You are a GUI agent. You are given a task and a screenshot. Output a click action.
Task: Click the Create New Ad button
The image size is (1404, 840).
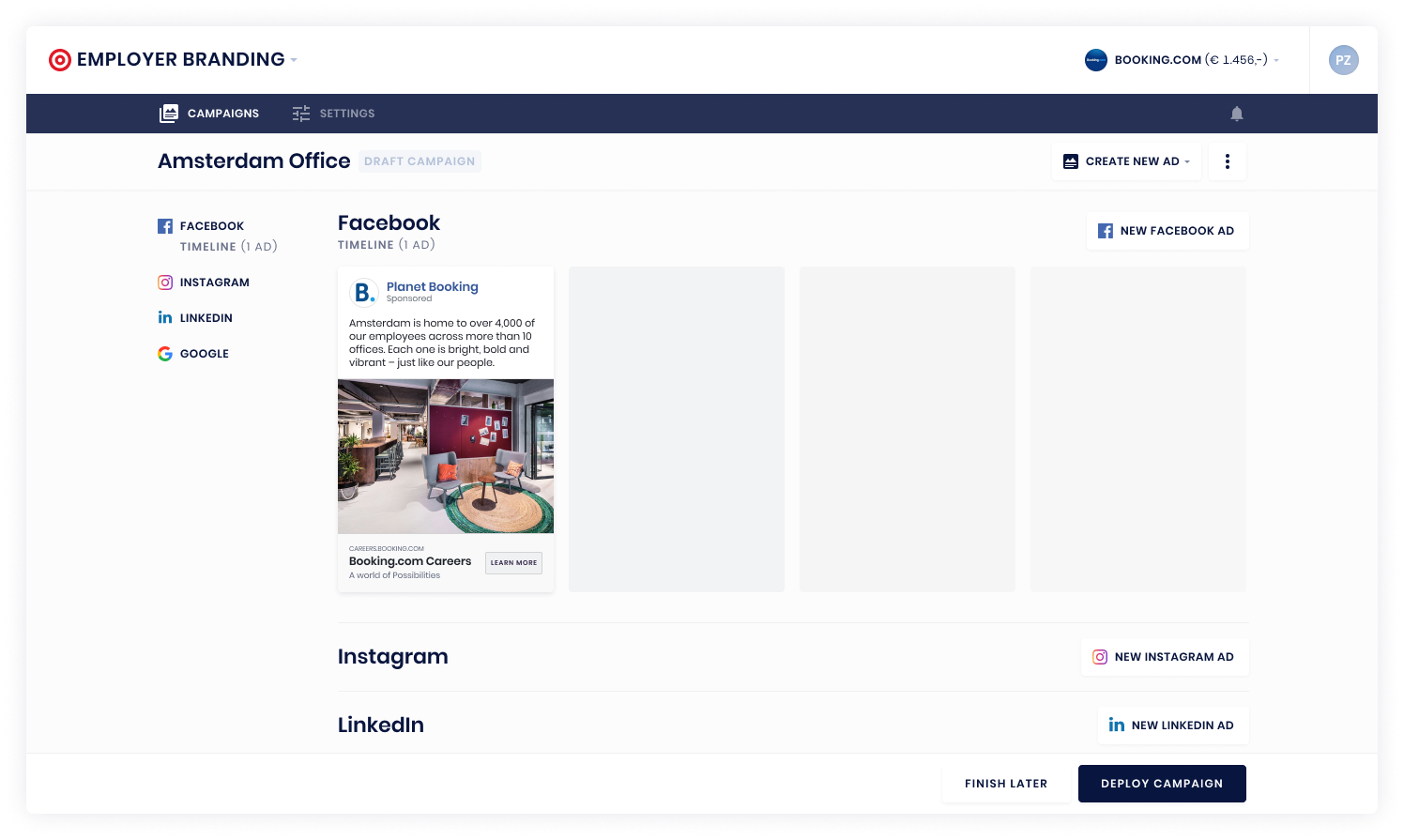click(1126, 161)
